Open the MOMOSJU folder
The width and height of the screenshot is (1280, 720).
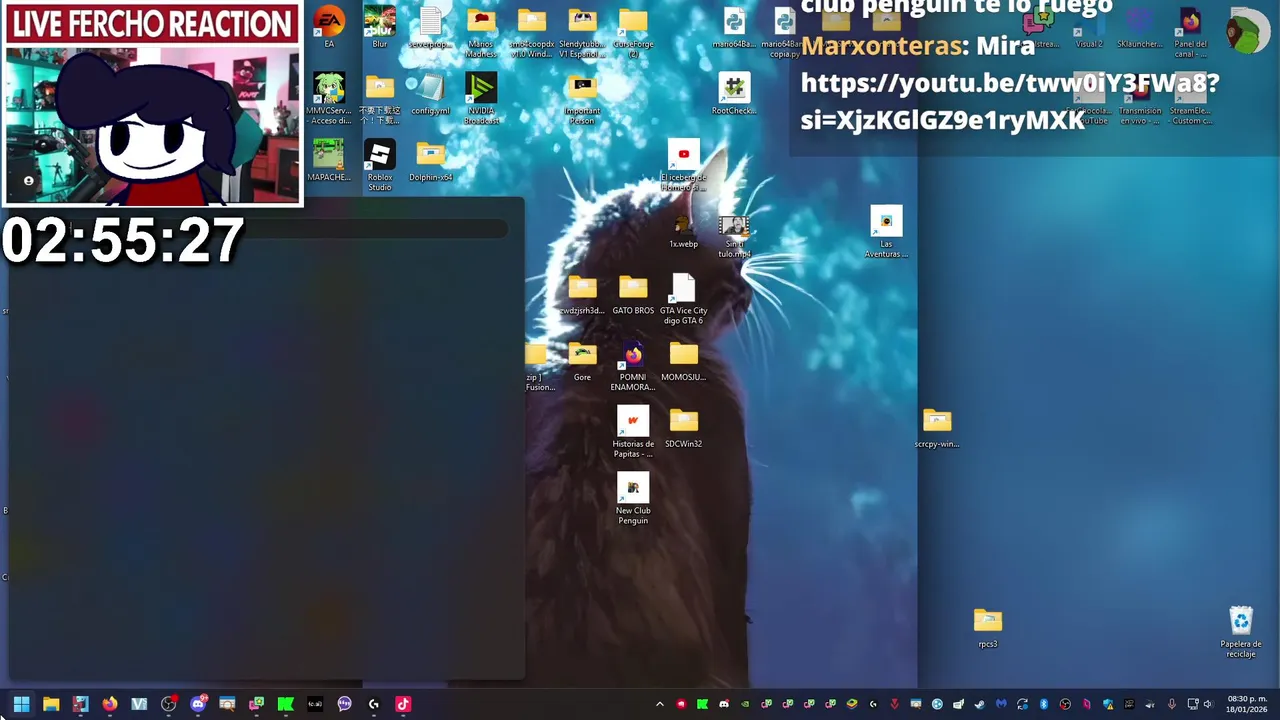click(684, 360)
